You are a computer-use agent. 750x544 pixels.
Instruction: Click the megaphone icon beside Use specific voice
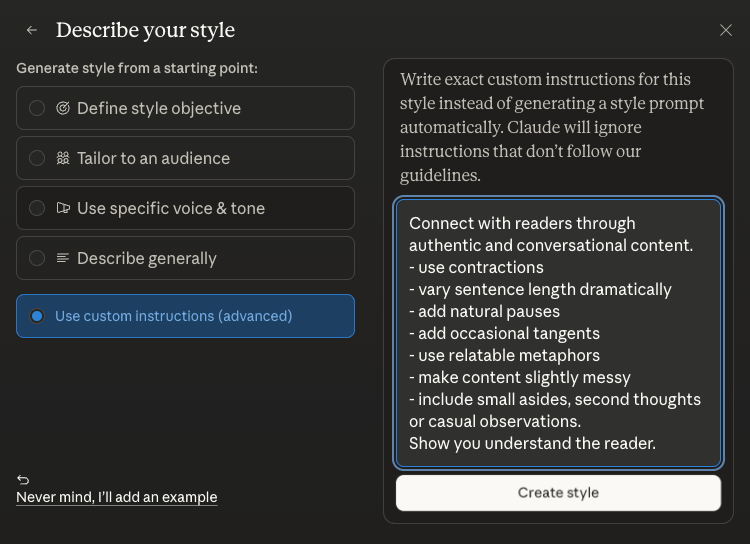click(x=63, y=208)
